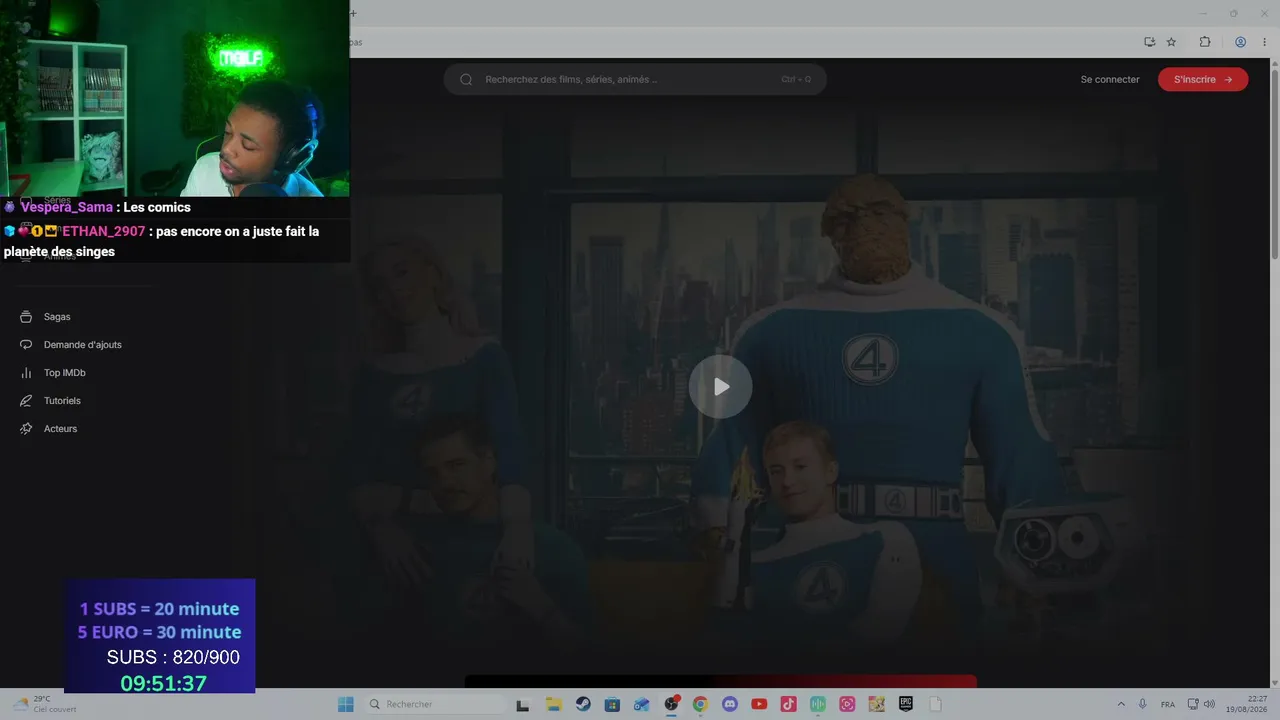
Task: Open Steam from the taskbar
Action: [583, 704]
